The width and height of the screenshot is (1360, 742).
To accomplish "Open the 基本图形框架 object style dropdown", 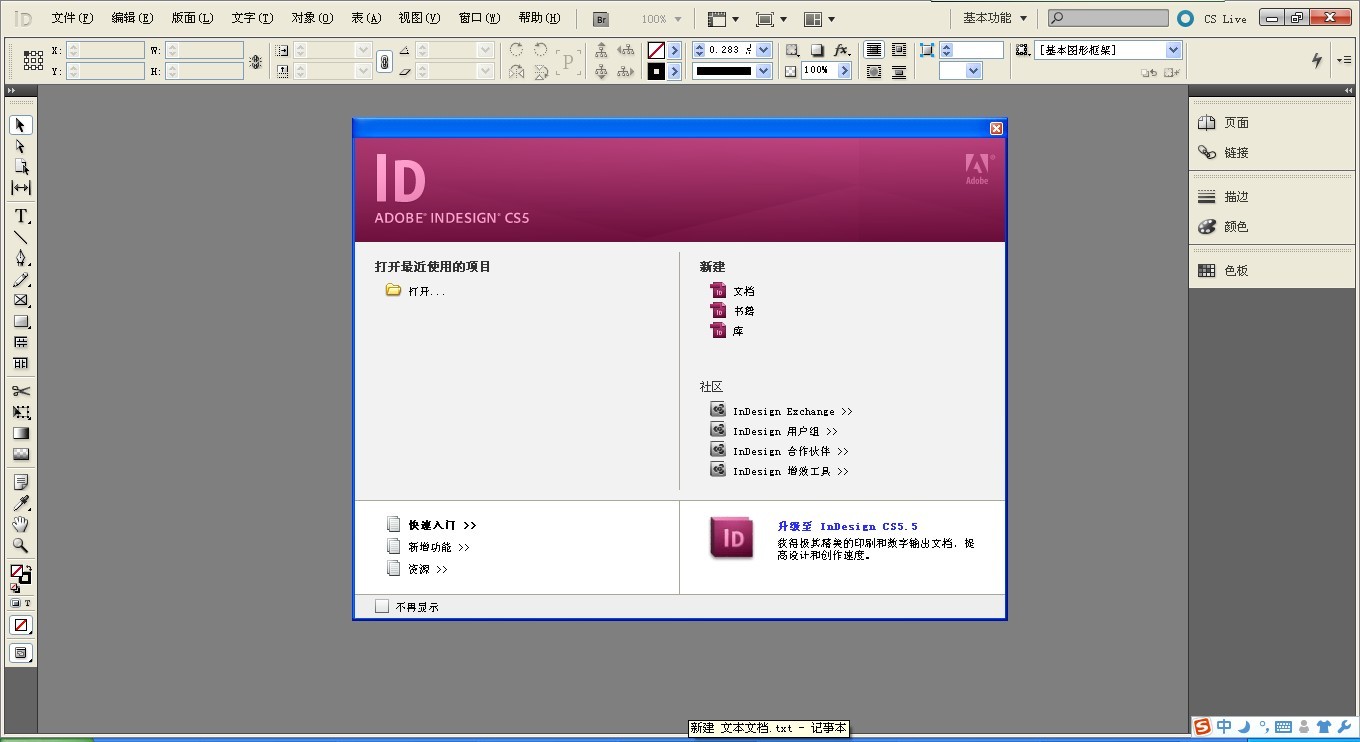I will [x=1173, y=50].
